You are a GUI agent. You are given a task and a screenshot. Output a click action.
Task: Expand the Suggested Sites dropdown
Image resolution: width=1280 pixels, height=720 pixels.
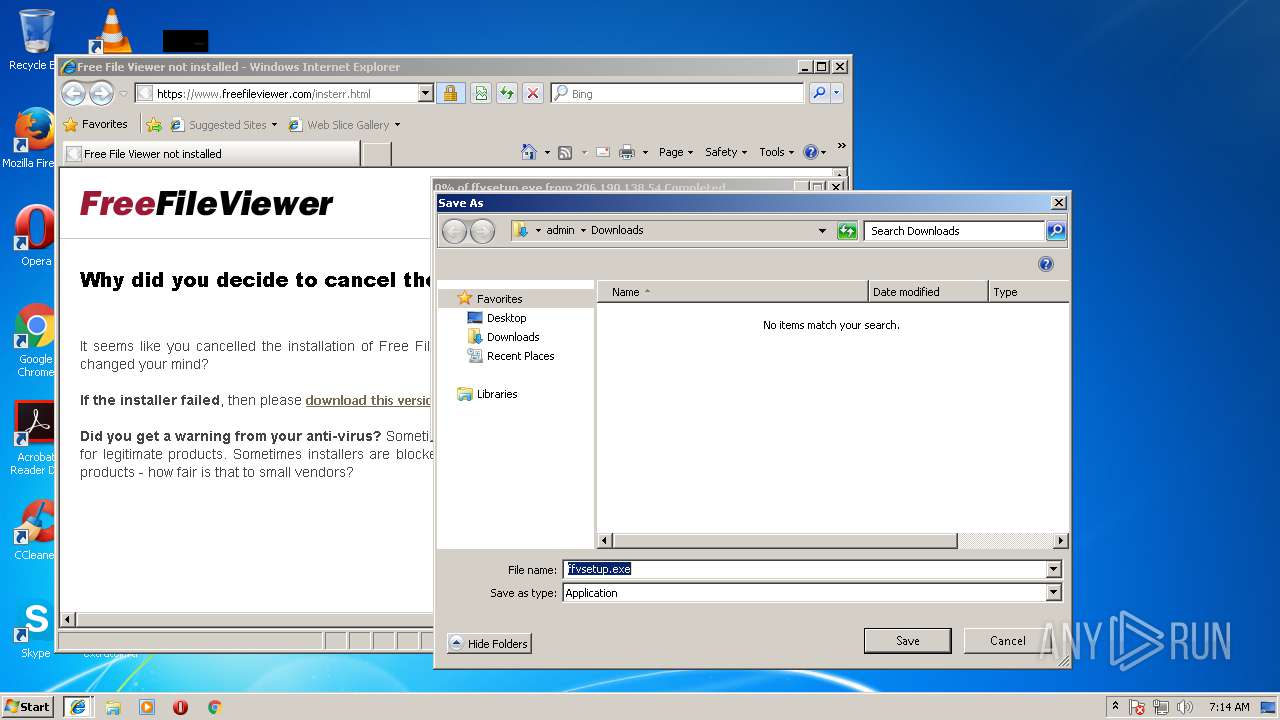(274, 125)
